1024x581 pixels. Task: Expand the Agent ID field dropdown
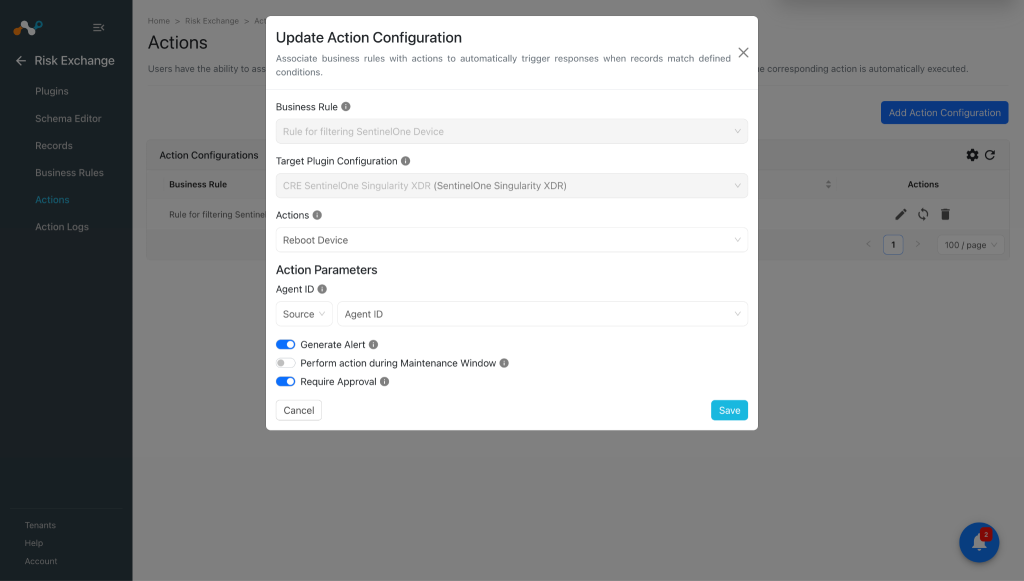click(x=542, y=314)
